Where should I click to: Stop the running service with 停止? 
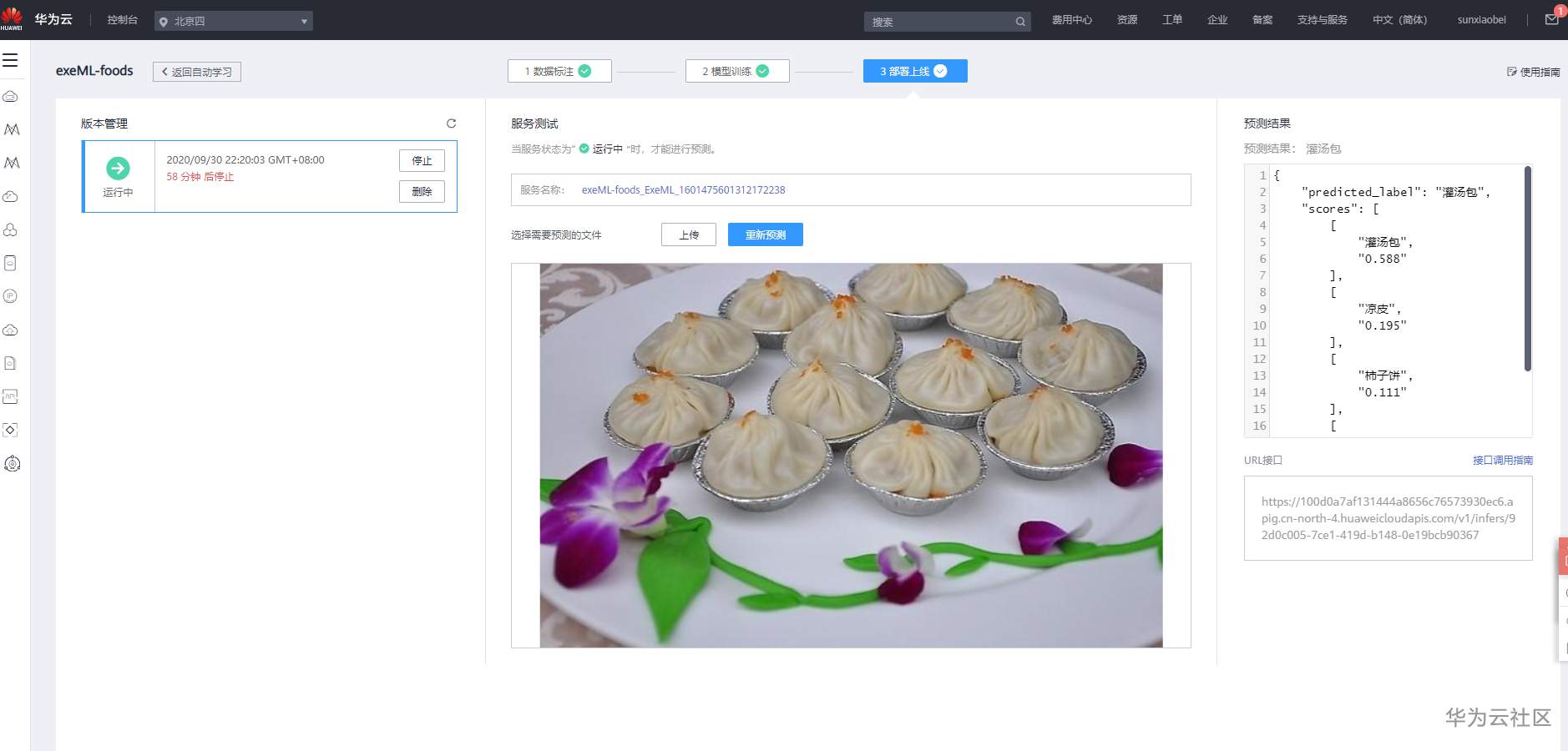coord(422,160)
